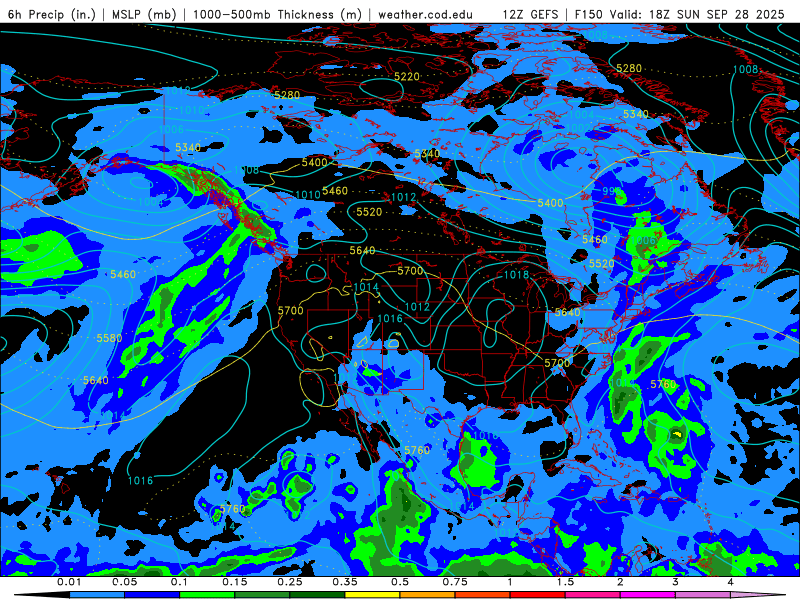Click the legend value 4
Image resolution: width=800 pixels, height=600 pixels.
click(731, 582)
